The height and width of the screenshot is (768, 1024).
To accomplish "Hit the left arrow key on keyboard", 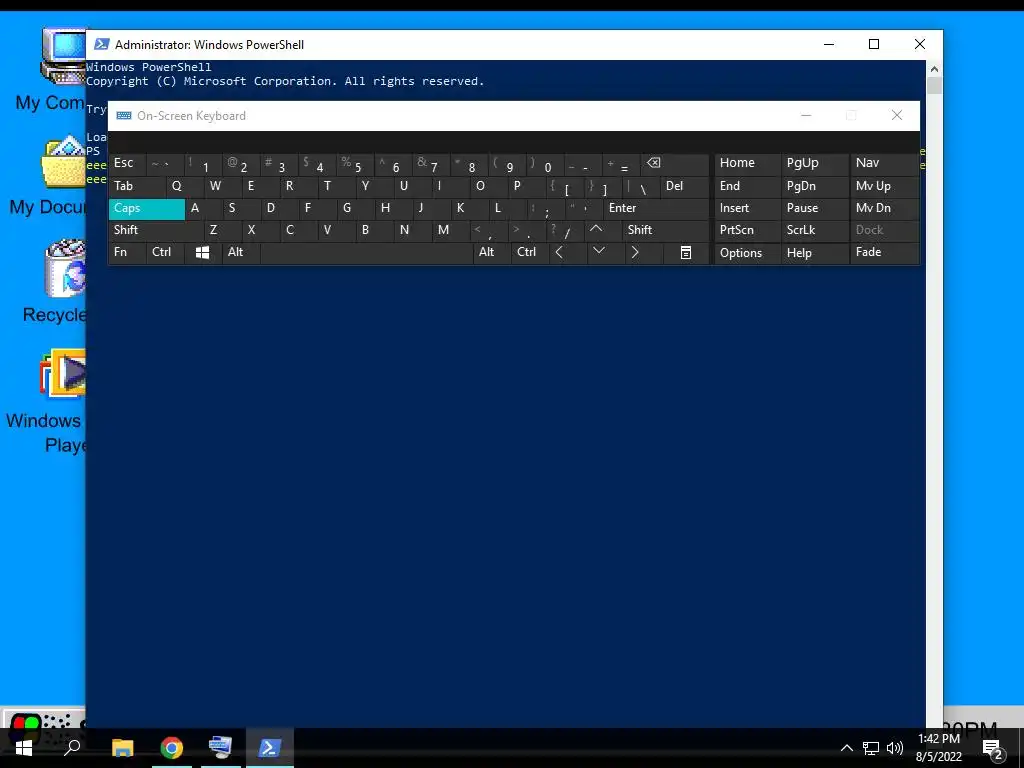I will coord(559,252).
